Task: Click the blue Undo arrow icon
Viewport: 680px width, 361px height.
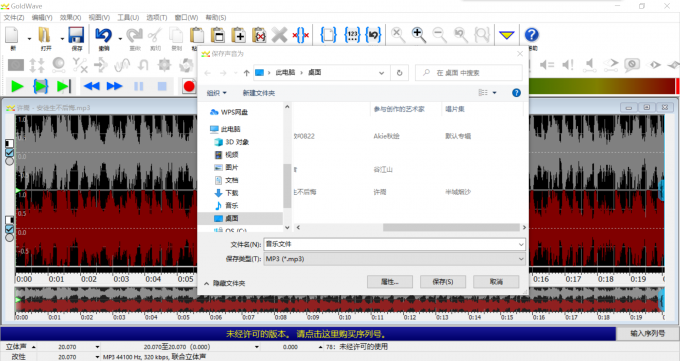Action: 104,35
